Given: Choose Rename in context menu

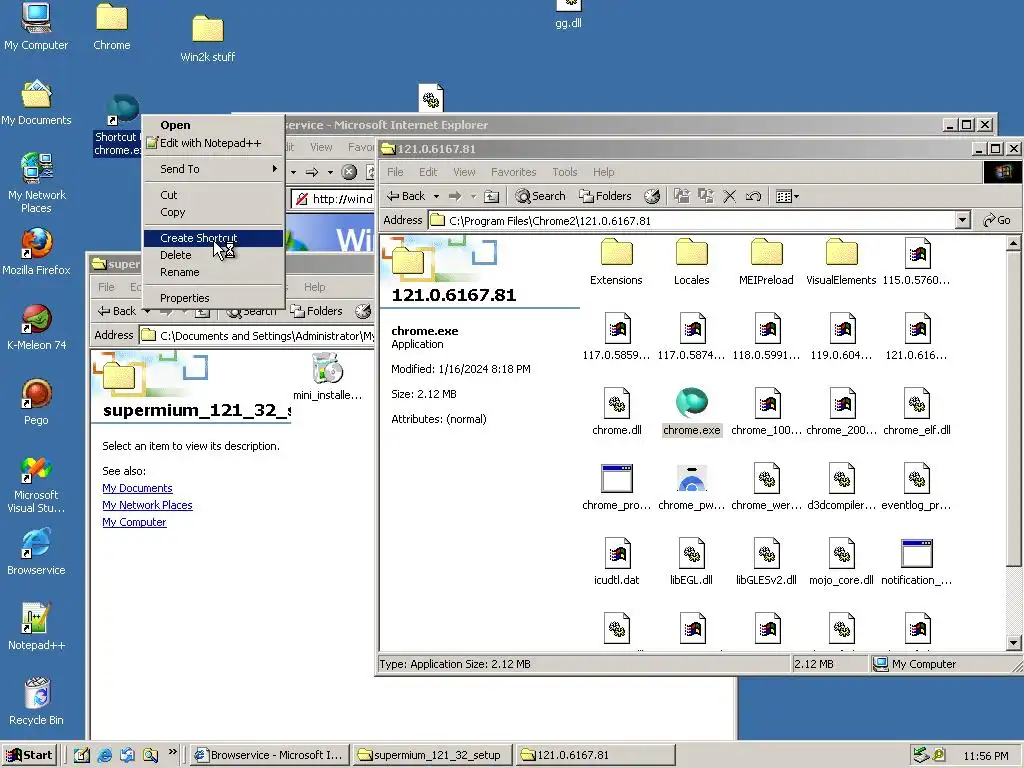Looking at the screenshot, I should [213, 272].
